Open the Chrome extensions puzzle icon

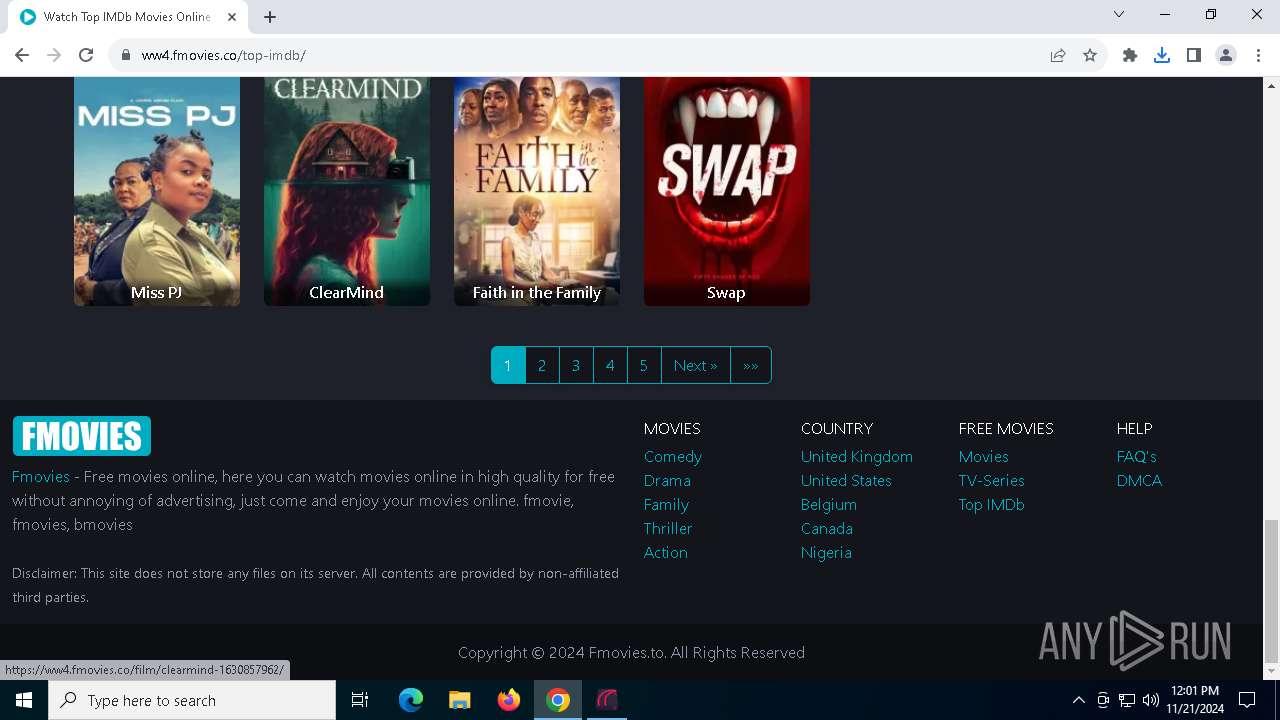coord(1130,55)
